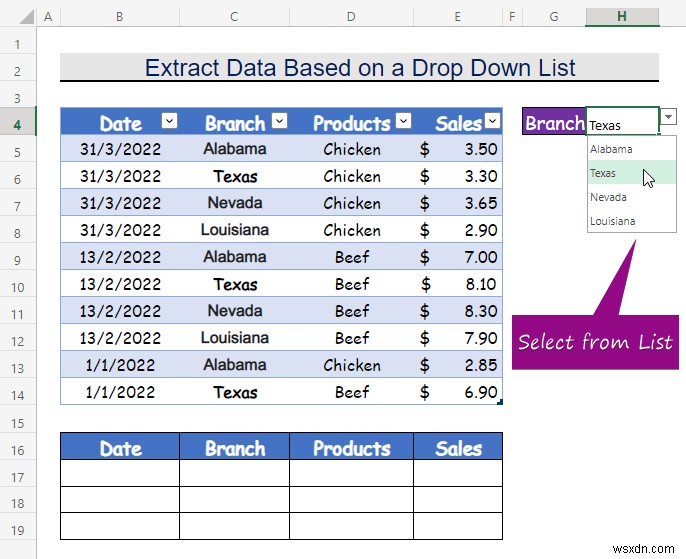Click the purple Branch label cell
The height and width of the screenshot is (559, 686).
coord(554,121)
